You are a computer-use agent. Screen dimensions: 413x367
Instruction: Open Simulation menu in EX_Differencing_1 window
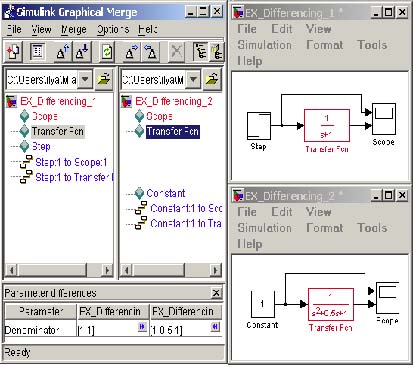tap(265, 45)
